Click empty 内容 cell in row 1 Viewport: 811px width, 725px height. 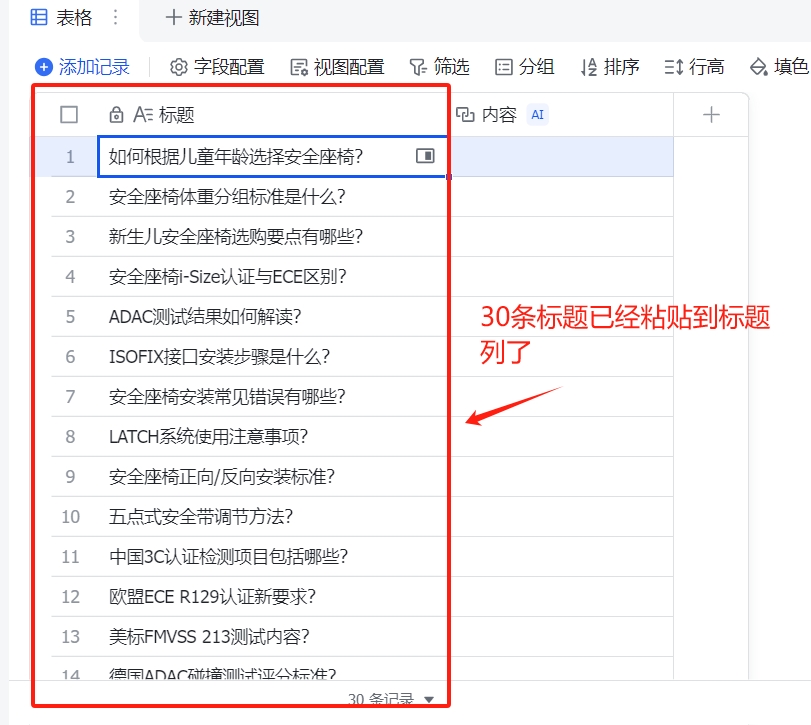[x=560, y=156]
